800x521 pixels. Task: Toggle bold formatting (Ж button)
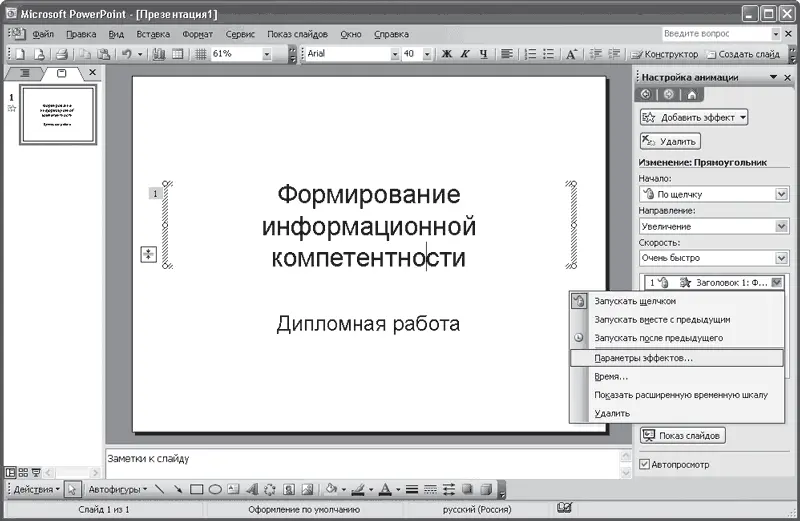[446, 53]
